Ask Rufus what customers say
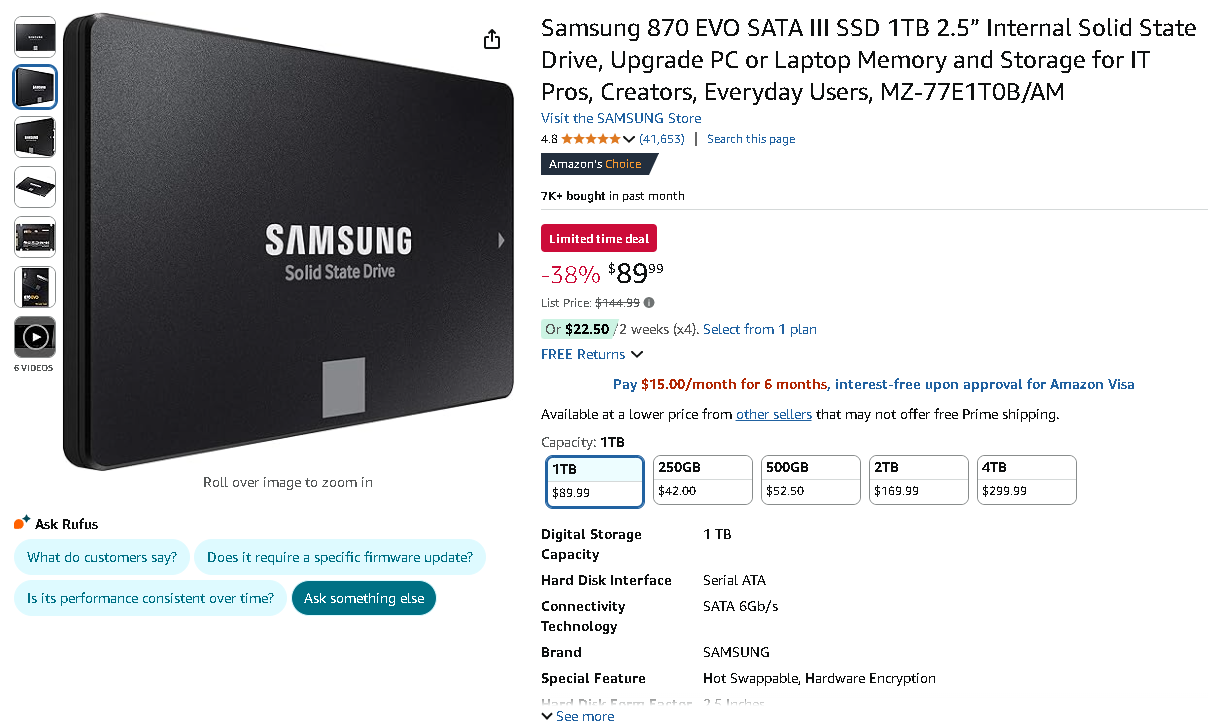The width and height of the screenshot is (1214, 727). (x=101, y=557)
